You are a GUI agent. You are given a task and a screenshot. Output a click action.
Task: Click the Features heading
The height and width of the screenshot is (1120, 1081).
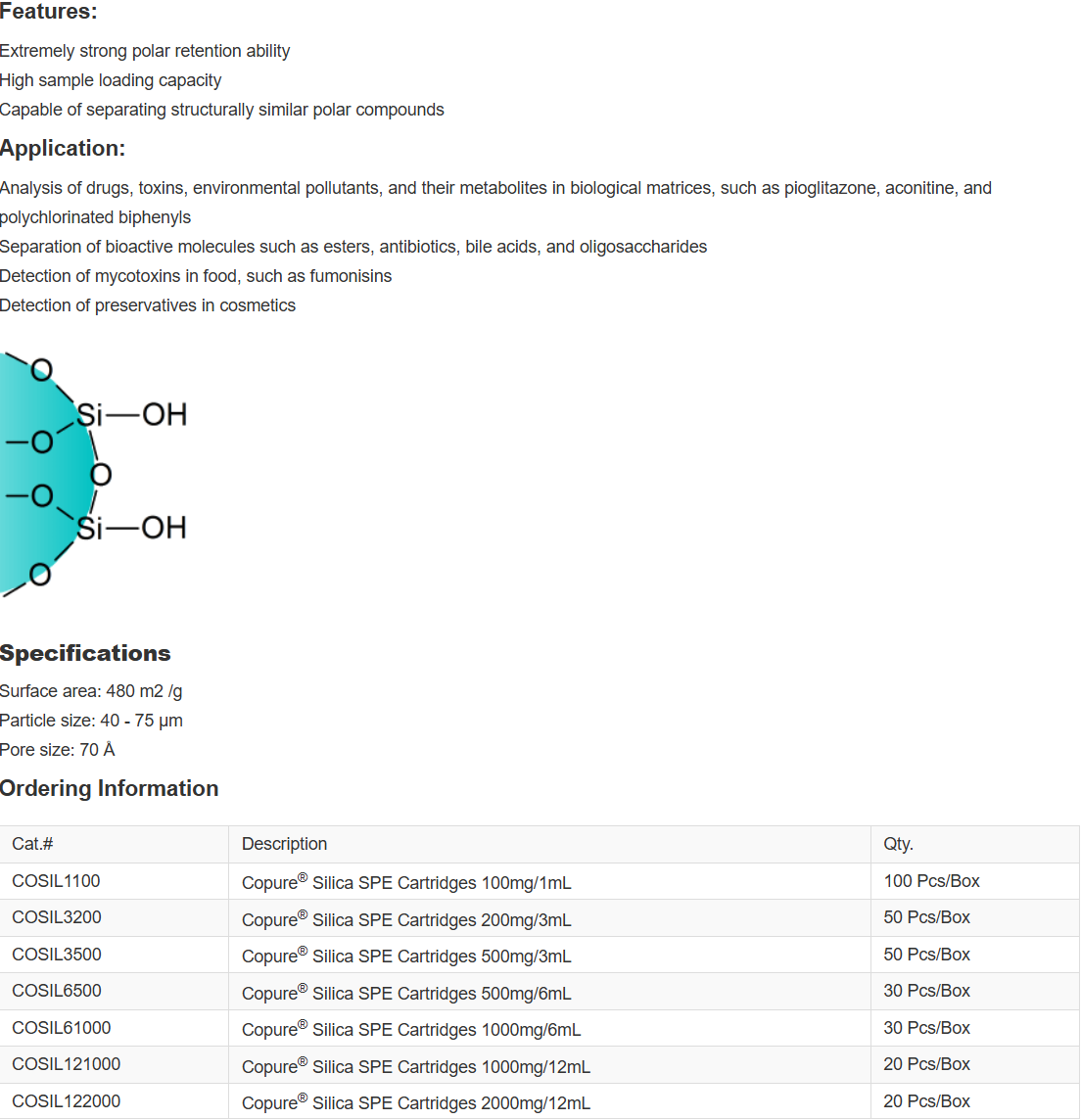pyautogui.click(x=49, y=13)
